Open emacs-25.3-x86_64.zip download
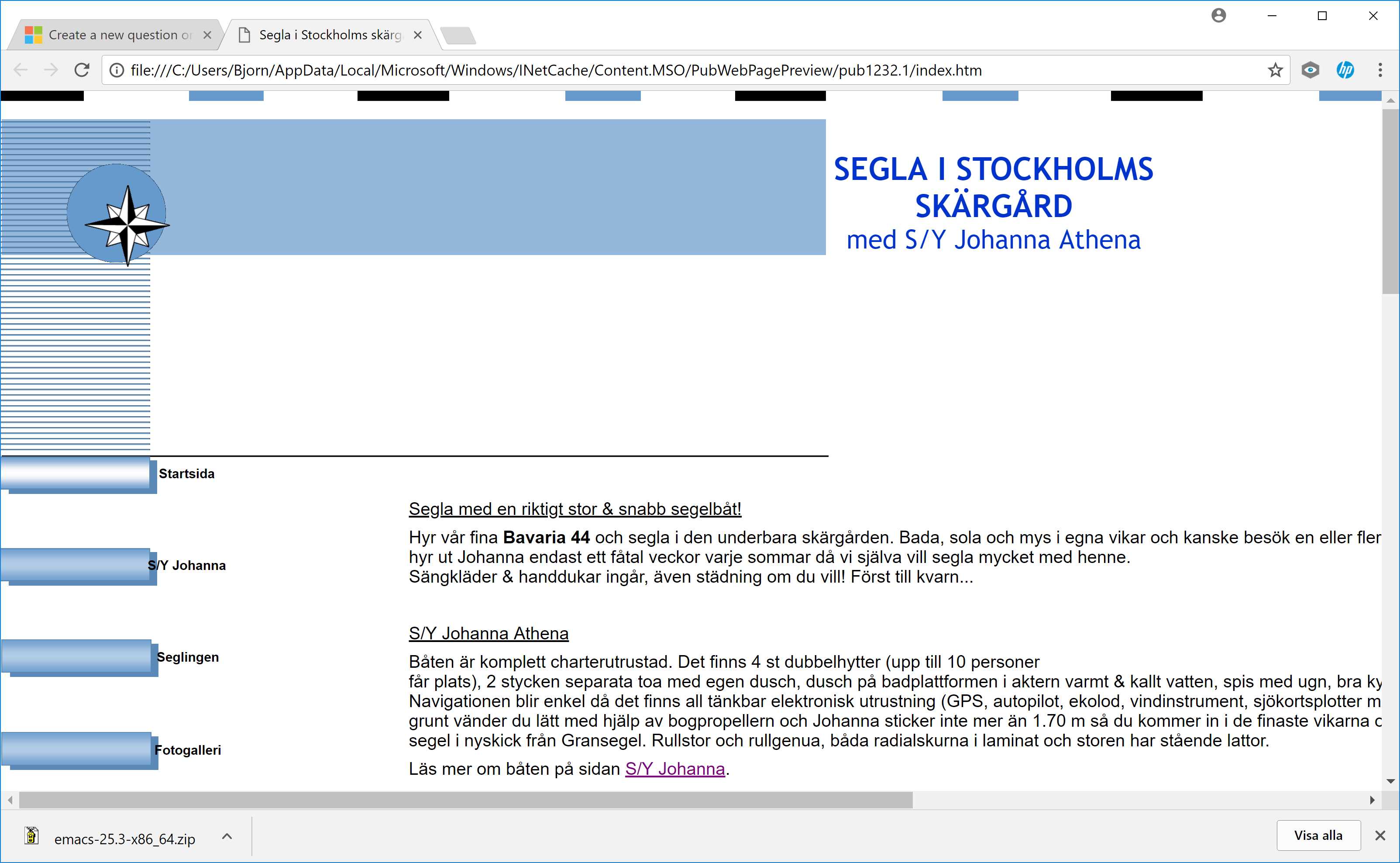The width and height of the screenshot is (1400, 863). [124, 839]
